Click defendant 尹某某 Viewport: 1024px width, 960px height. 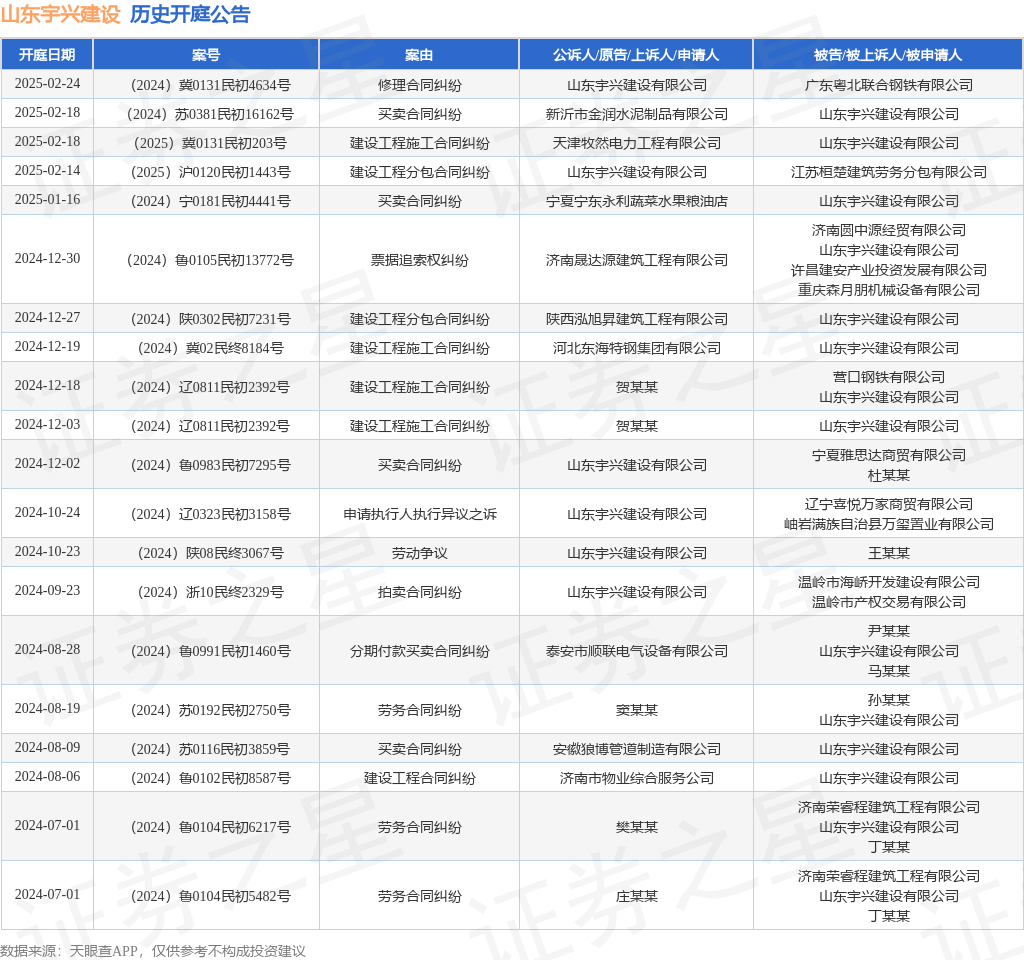pos(889,632)
